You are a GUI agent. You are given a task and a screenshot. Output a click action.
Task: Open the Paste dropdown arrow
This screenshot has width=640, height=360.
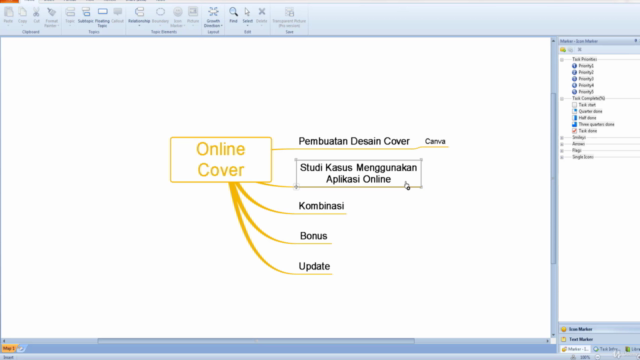pos(8,26)
